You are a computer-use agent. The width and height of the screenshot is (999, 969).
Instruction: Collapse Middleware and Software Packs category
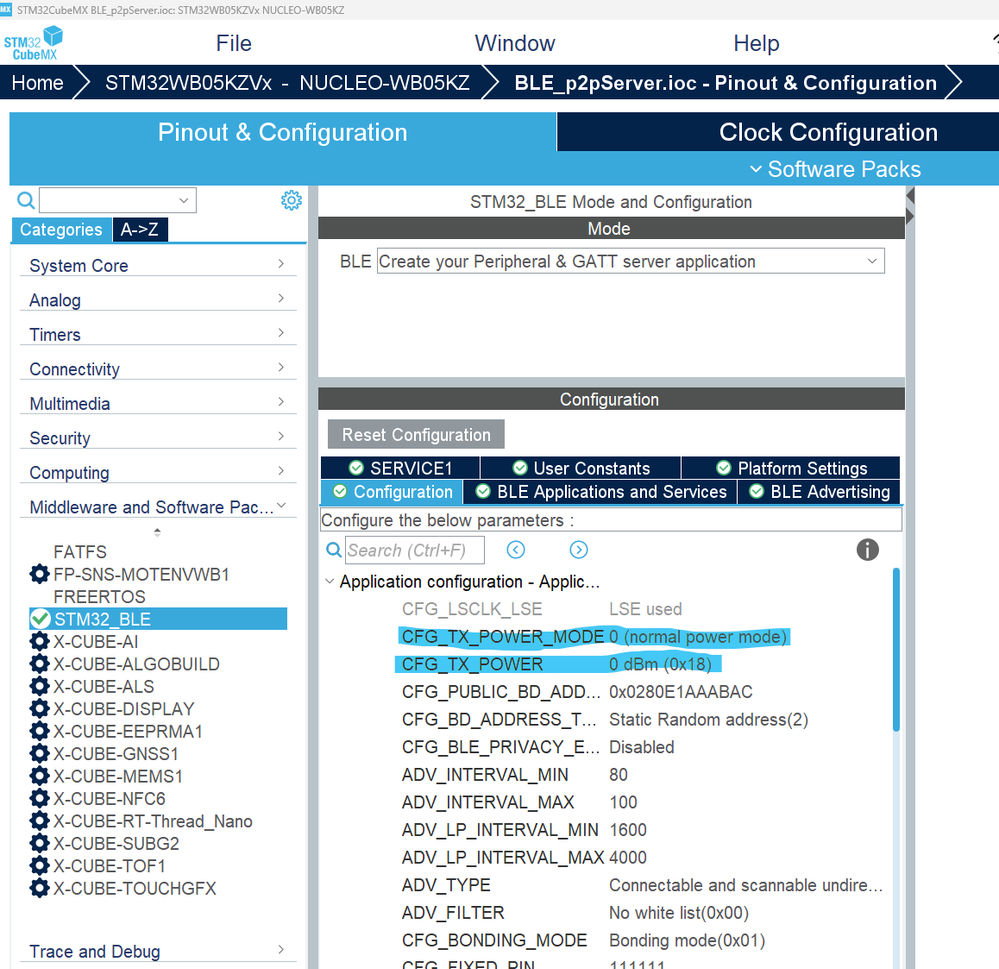[x=282, y=505]
